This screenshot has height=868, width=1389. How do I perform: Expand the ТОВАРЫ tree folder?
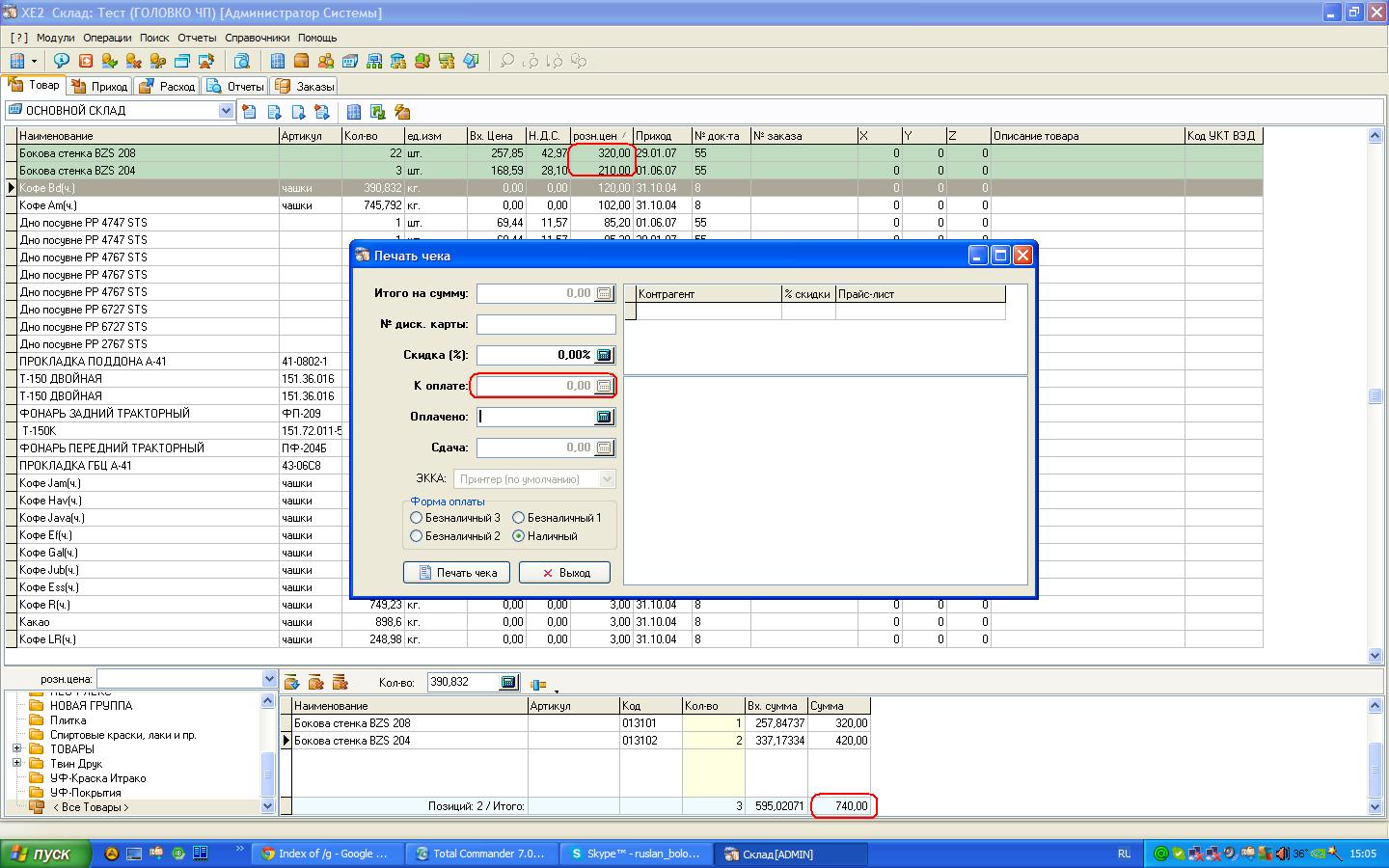pos(16,749)
